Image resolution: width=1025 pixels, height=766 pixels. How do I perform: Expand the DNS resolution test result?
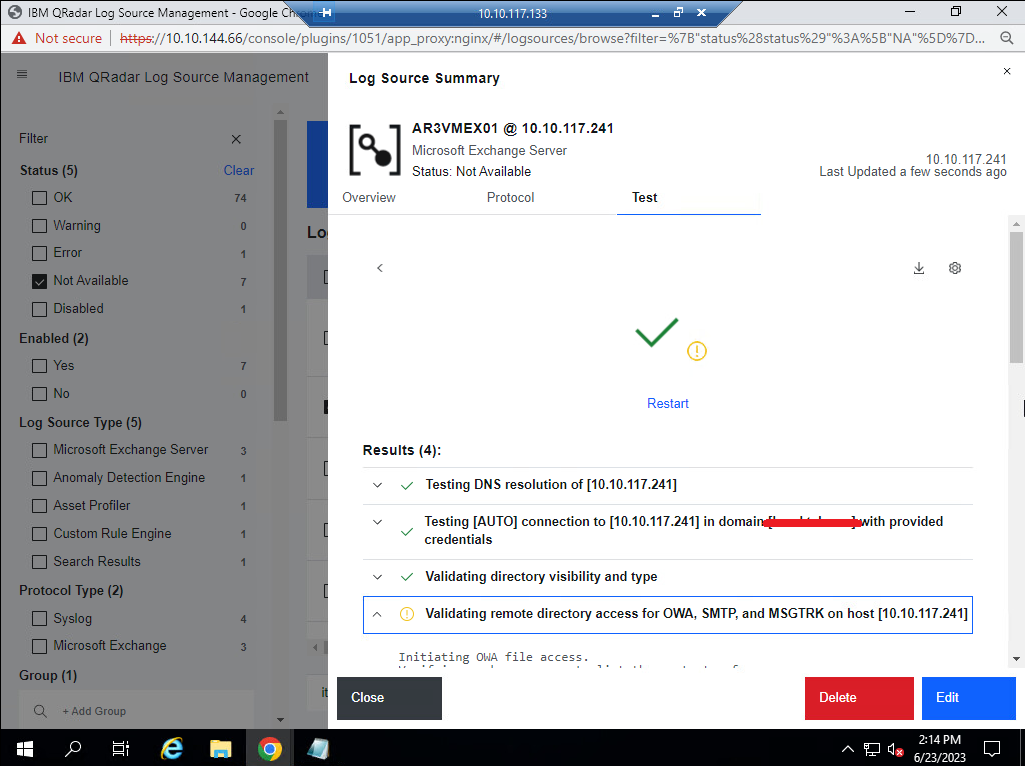click(377, 485)
